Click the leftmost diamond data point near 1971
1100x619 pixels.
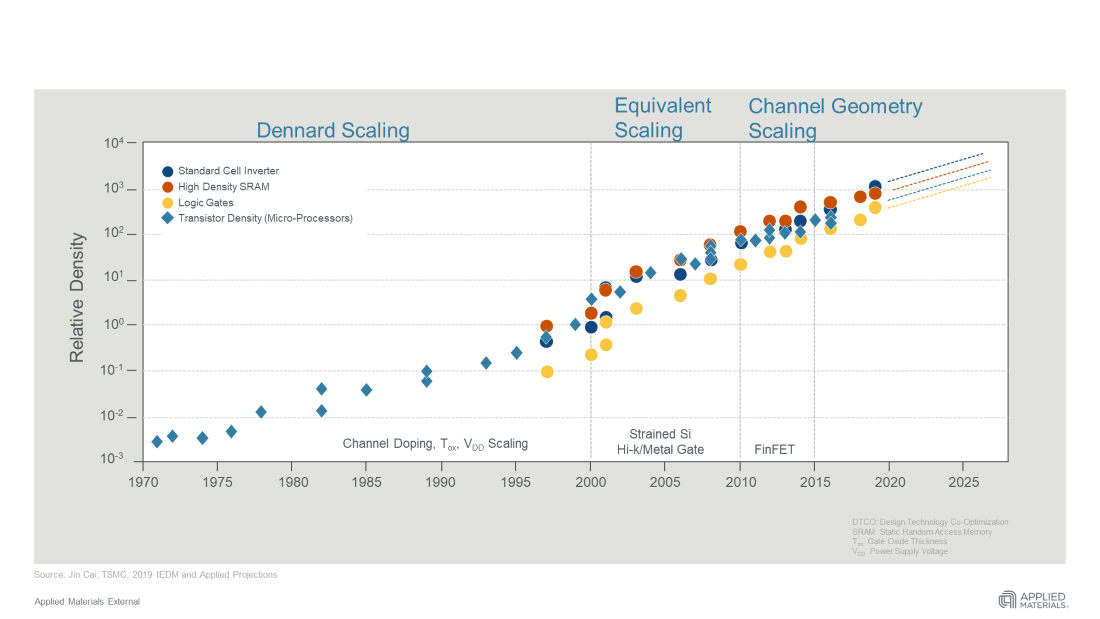(x=157, y=441)
